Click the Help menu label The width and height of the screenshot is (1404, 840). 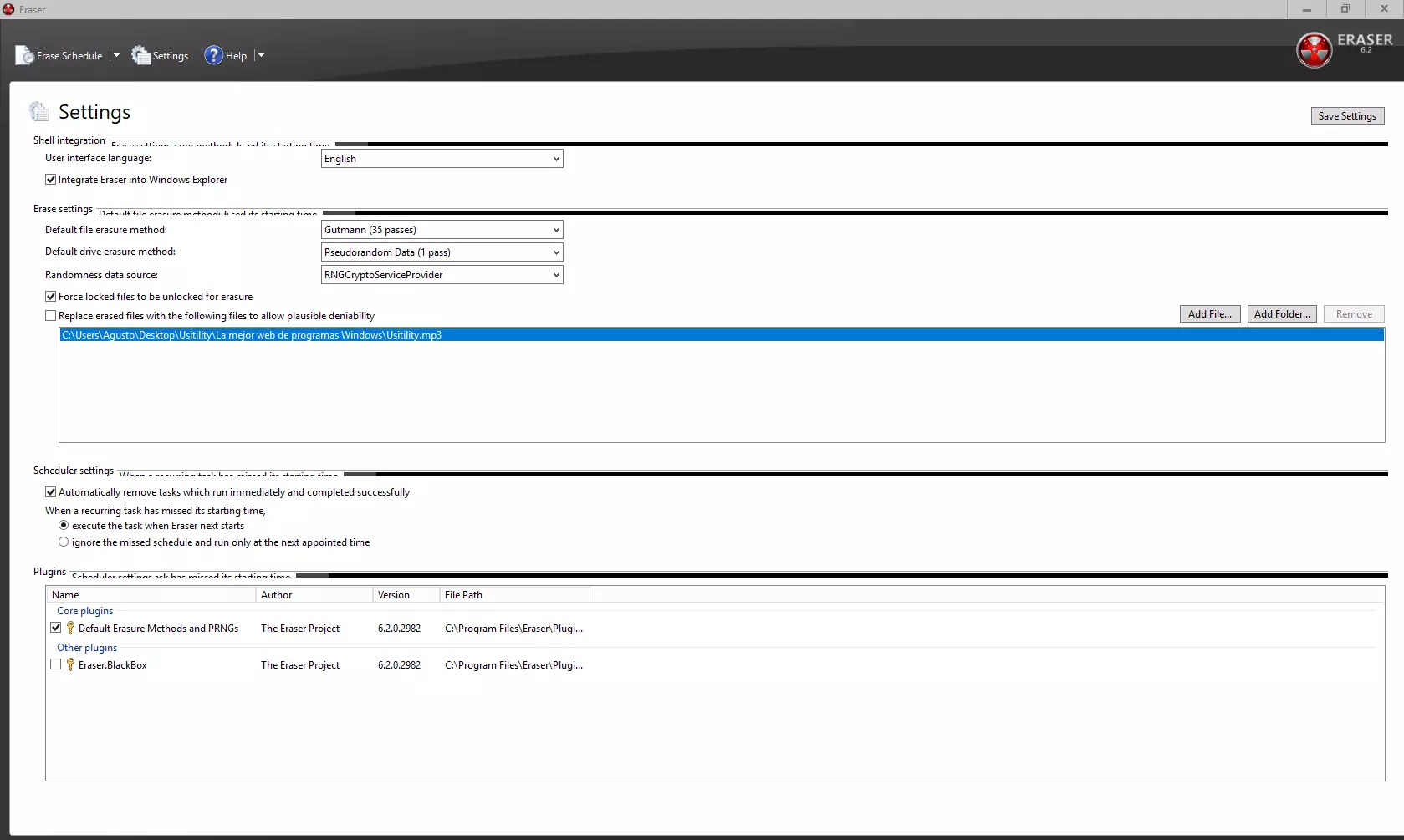click(237, 56)
